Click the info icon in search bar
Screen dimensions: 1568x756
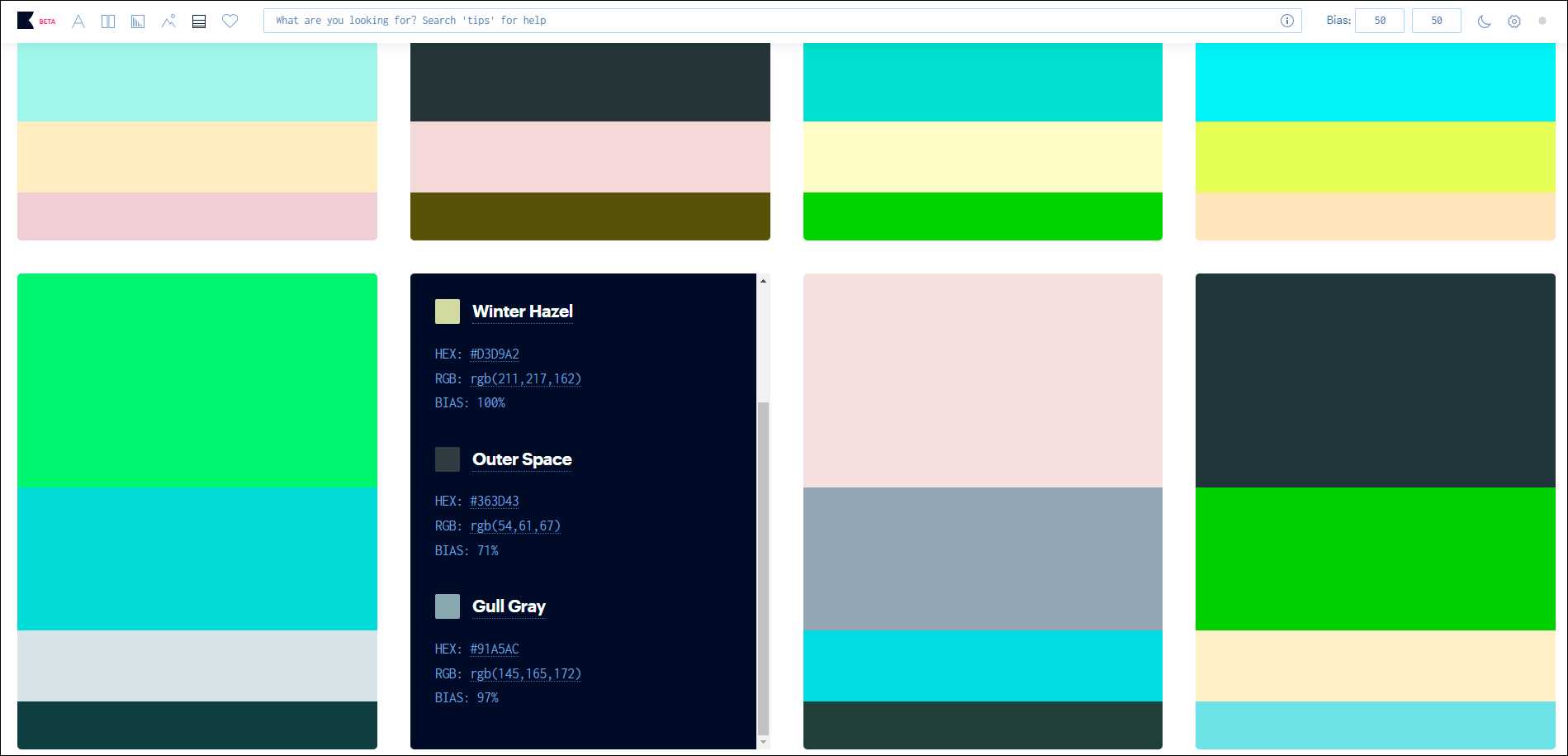(x=1286, y=21)
